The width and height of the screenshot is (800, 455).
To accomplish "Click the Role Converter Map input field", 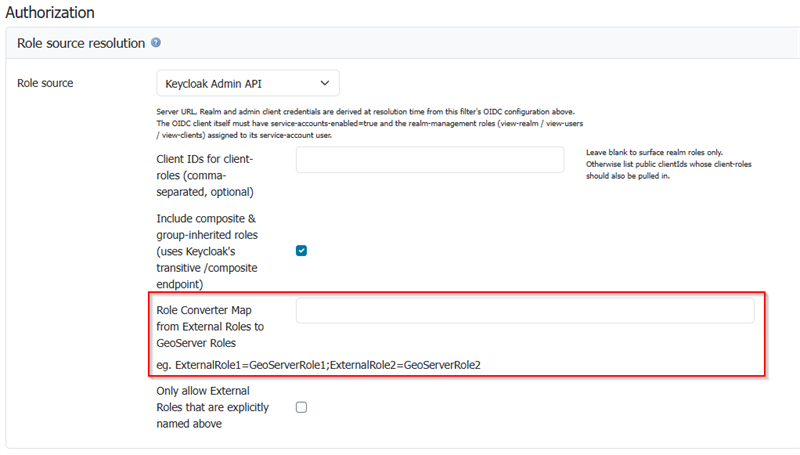I will point(525,310).
